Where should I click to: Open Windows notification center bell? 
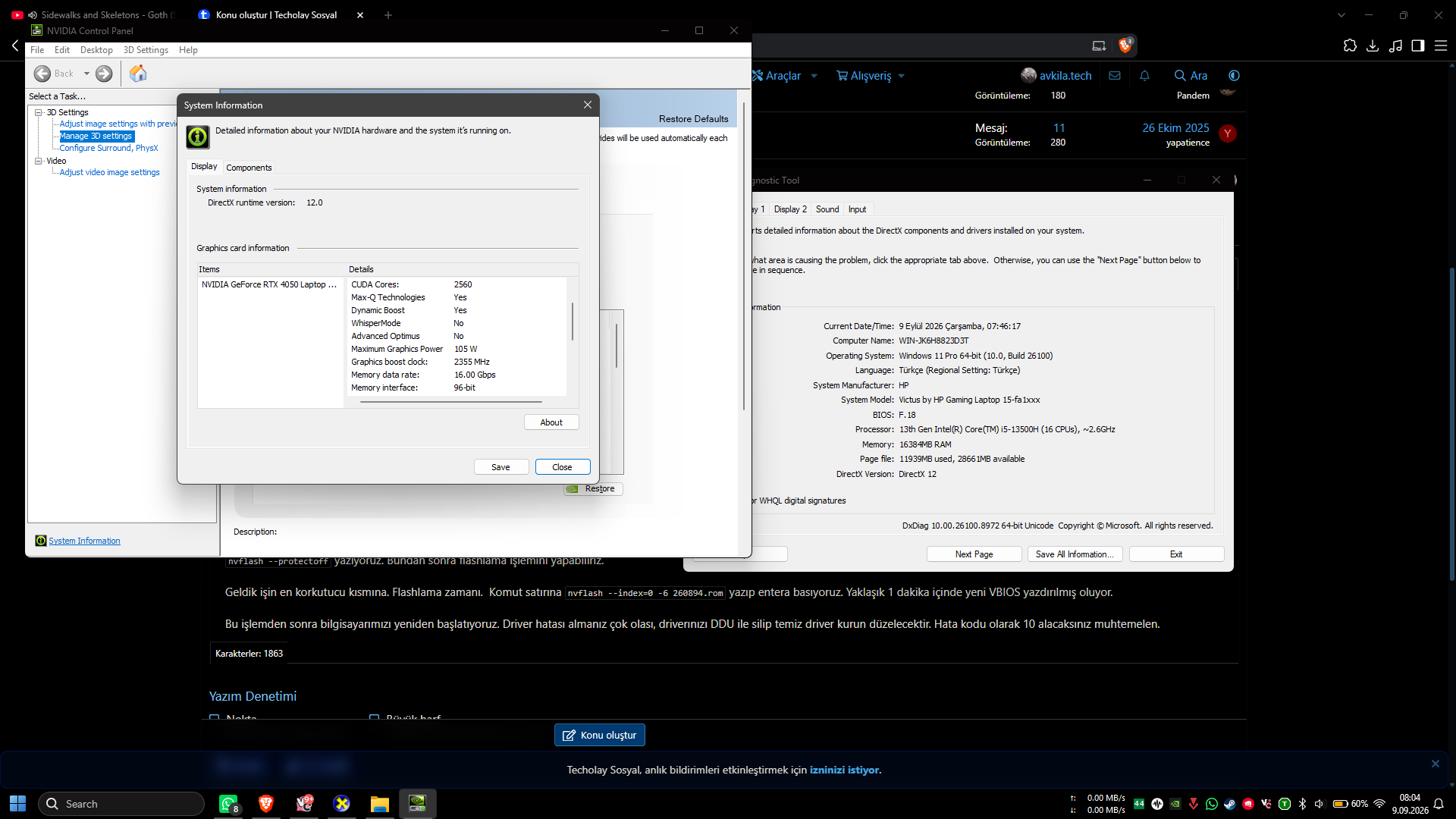coord(1439,804)
